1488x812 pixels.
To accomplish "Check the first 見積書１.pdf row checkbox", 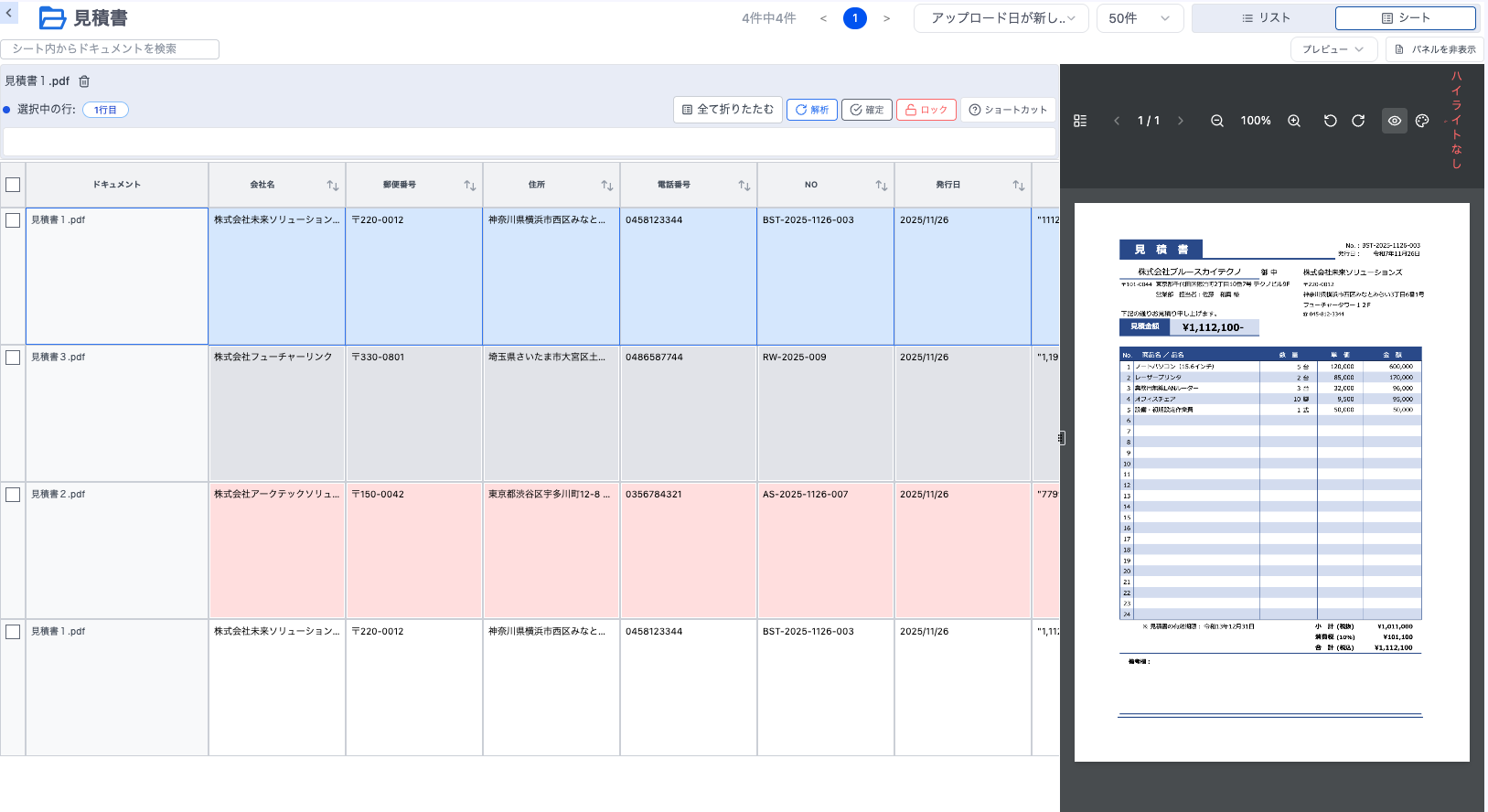I will 13,220.
